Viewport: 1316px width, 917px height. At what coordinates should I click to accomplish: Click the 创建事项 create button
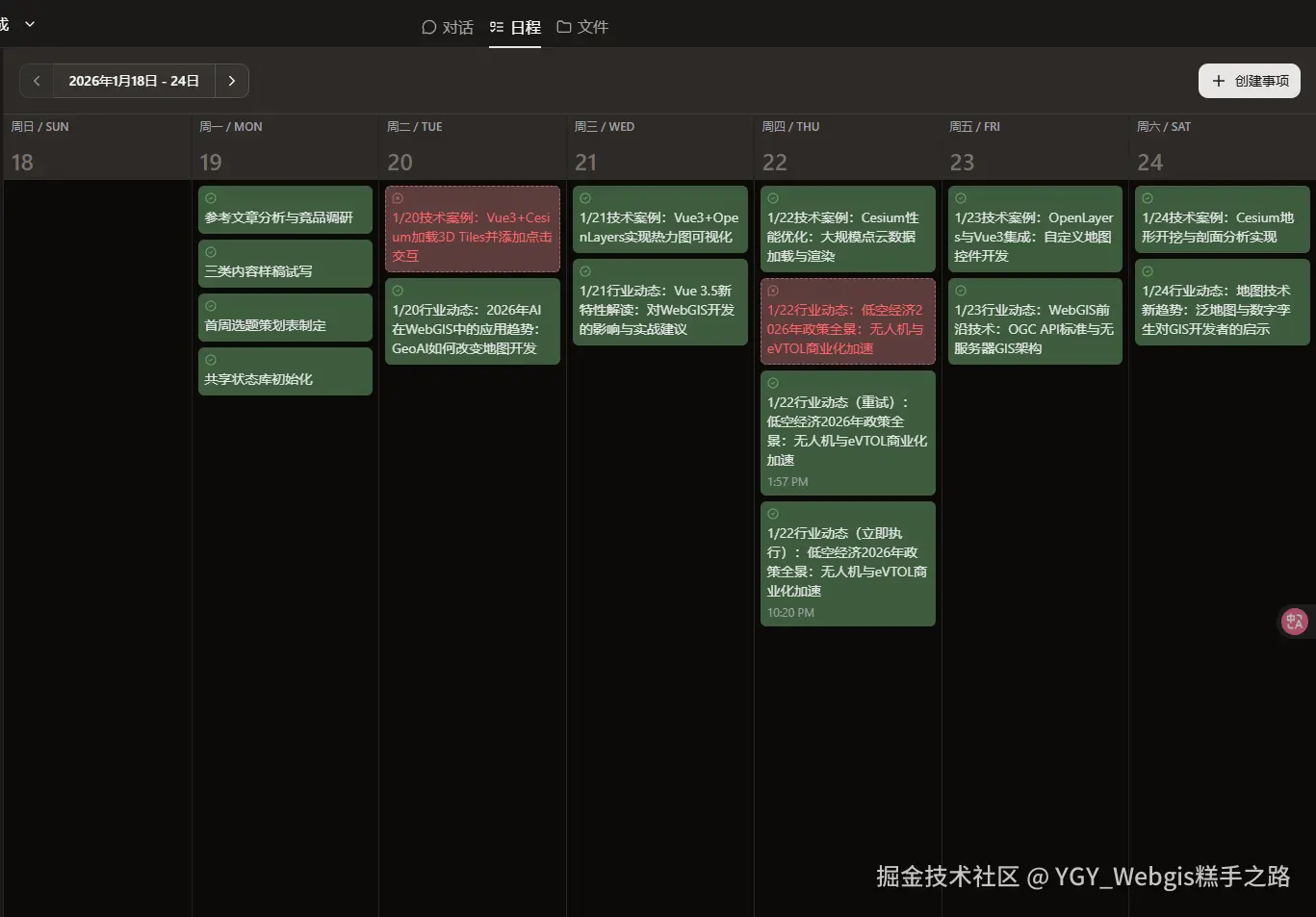[1249, 81]
